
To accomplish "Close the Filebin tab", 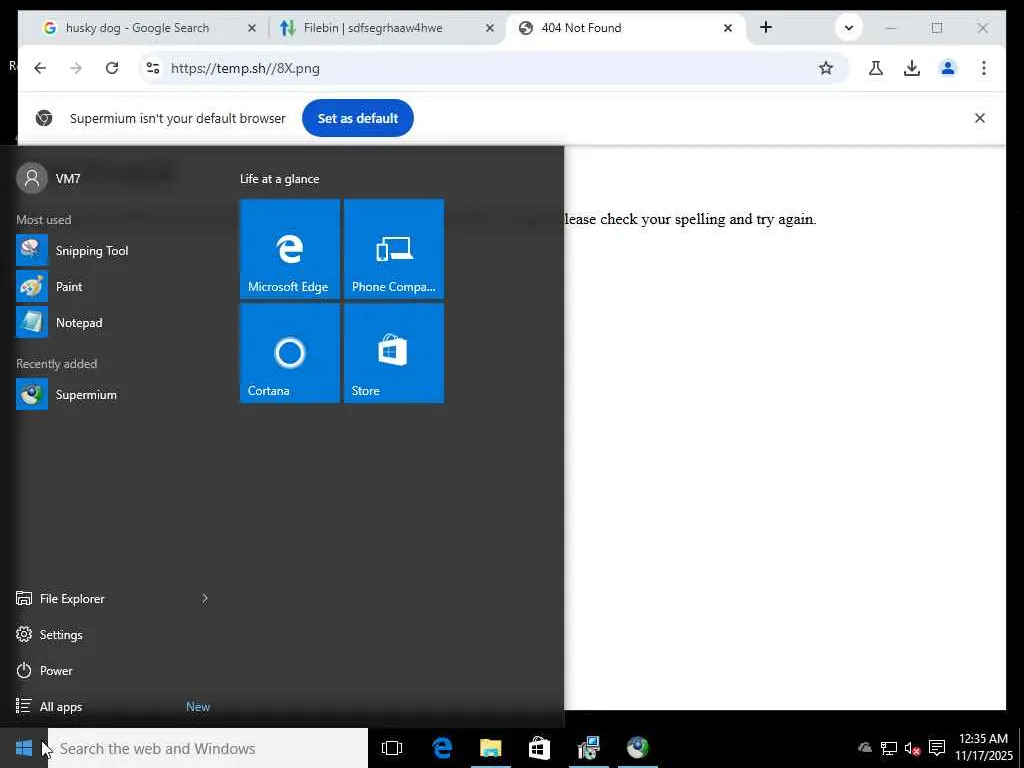I will [490, 28].
